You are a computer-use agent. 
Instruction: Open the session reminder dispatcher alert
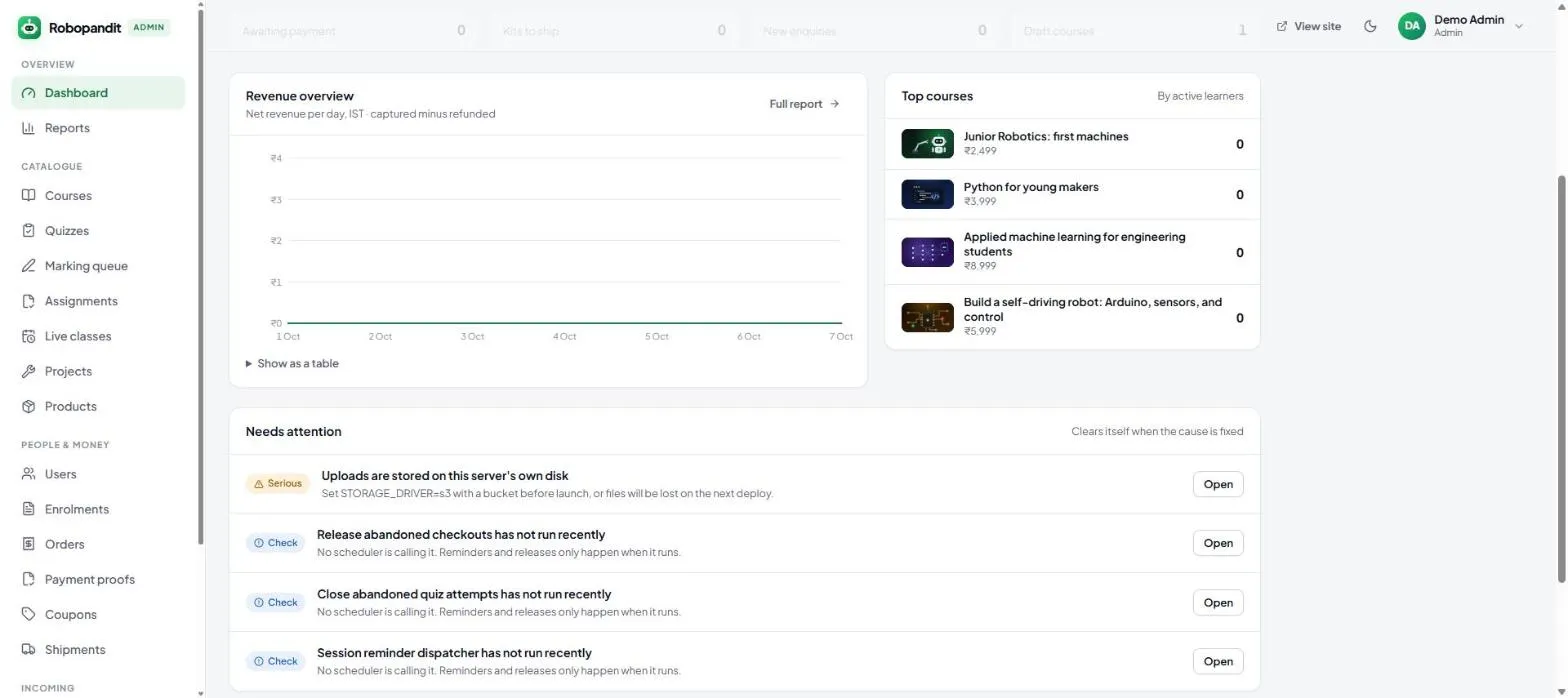(x=1218, y=661)
